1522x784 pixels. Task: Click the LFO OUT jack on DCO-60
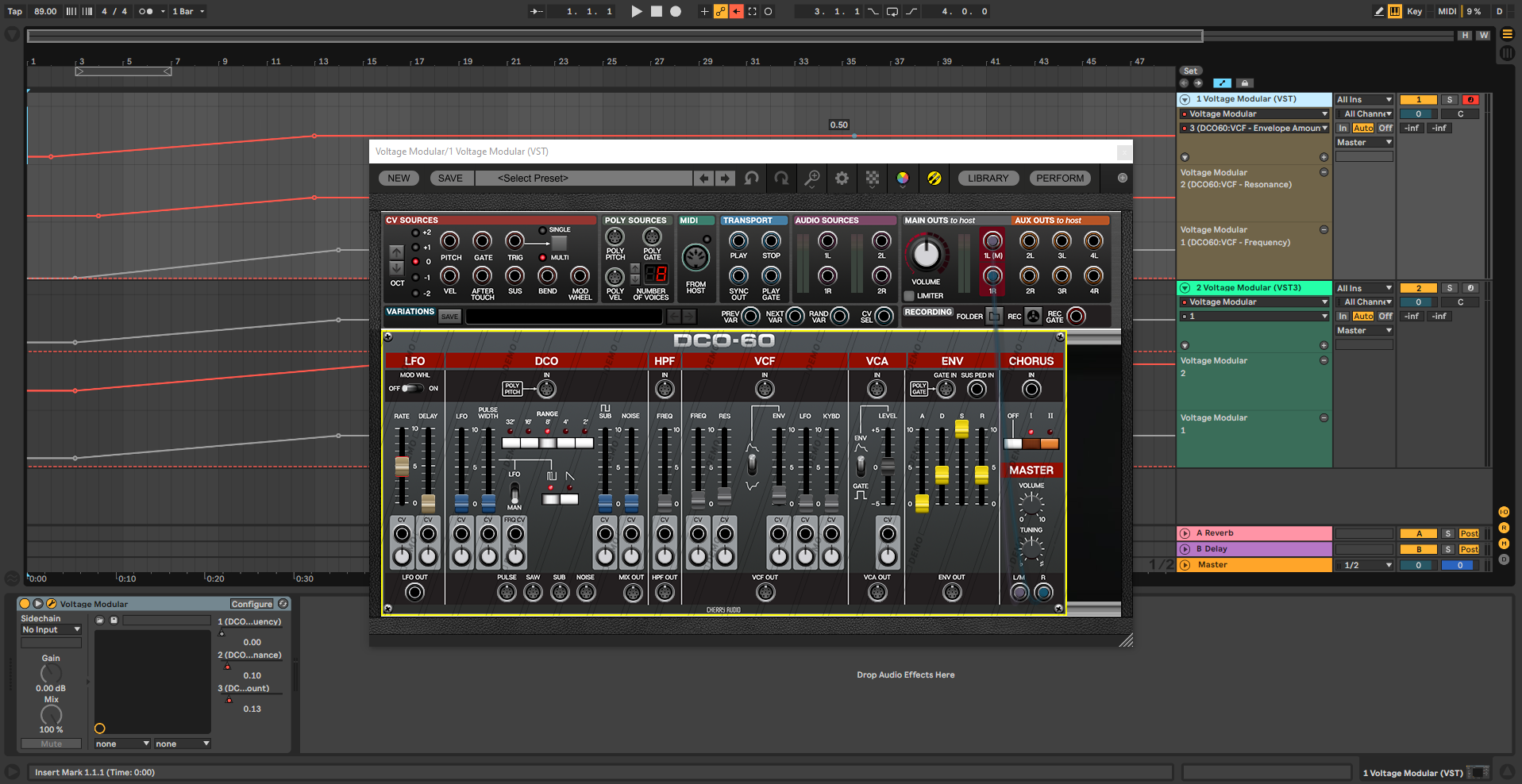point(414,592)
